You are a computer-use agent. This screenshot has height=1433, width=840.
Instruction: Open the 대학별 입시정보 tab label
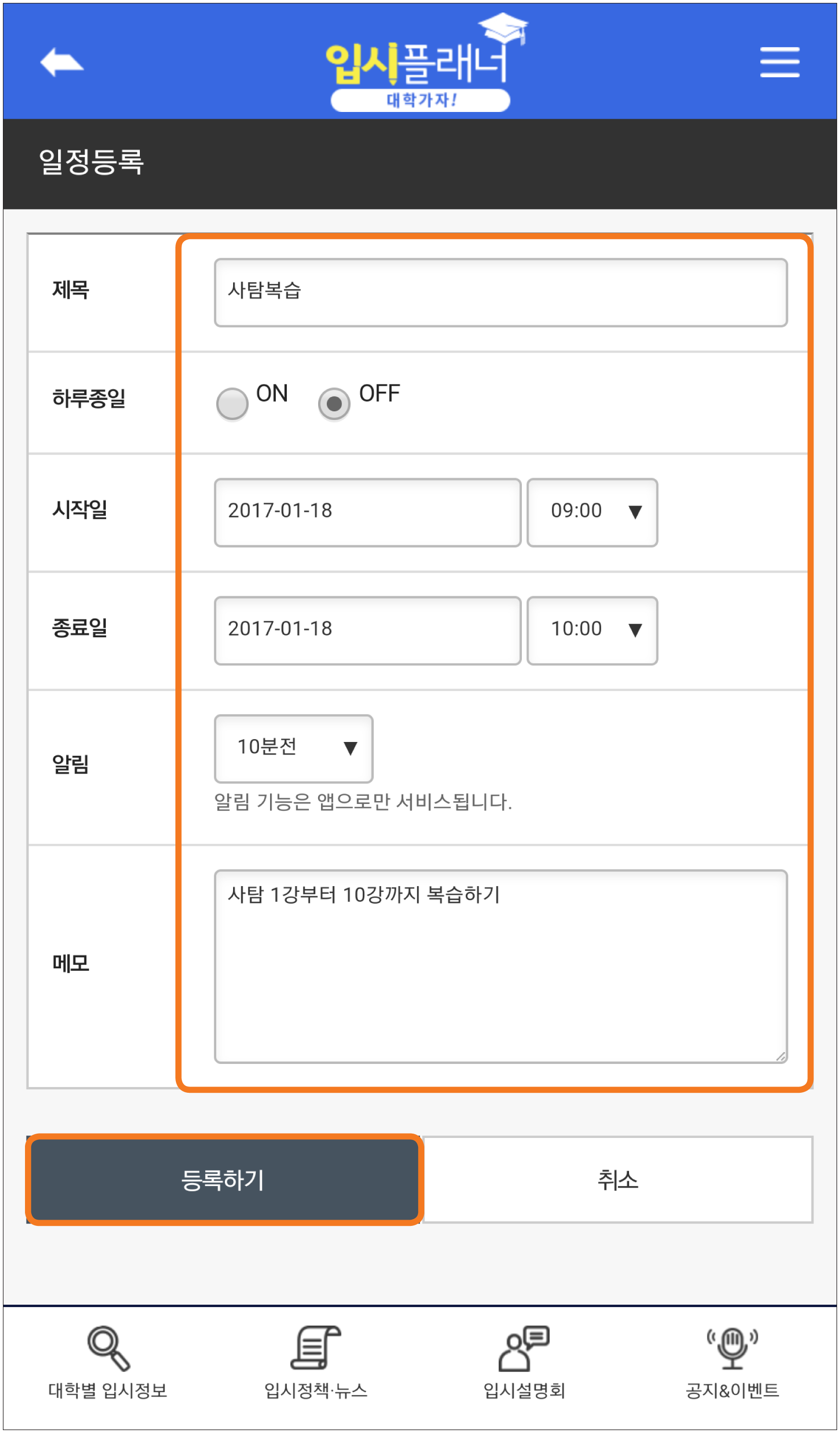108,1390
